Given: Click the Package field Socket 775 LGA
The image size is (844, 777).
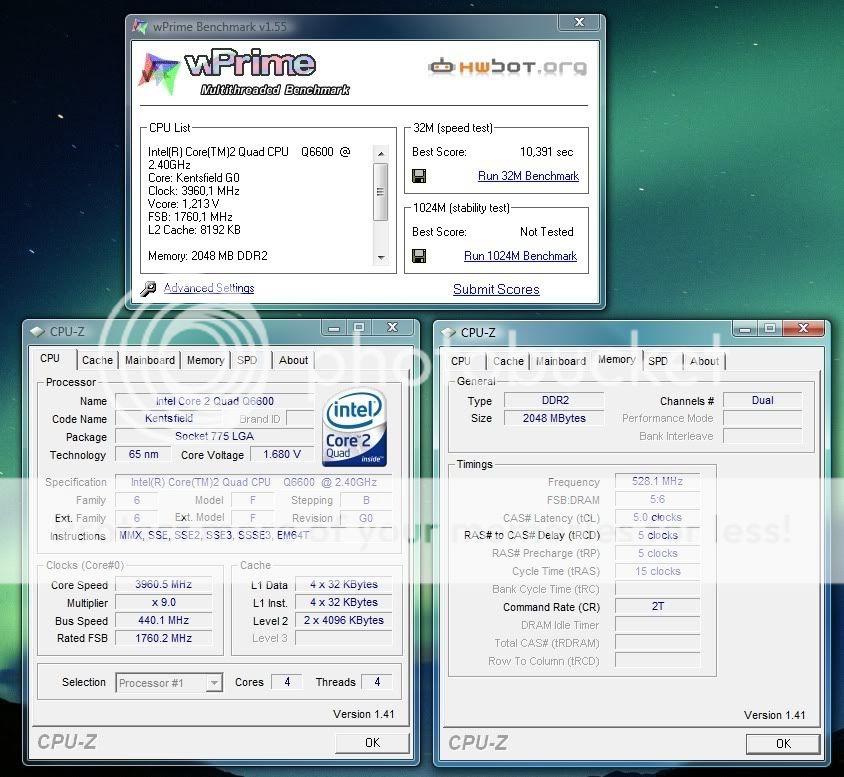Looking at the screenshot, I should pyautogui.click(x=215, y=436).
